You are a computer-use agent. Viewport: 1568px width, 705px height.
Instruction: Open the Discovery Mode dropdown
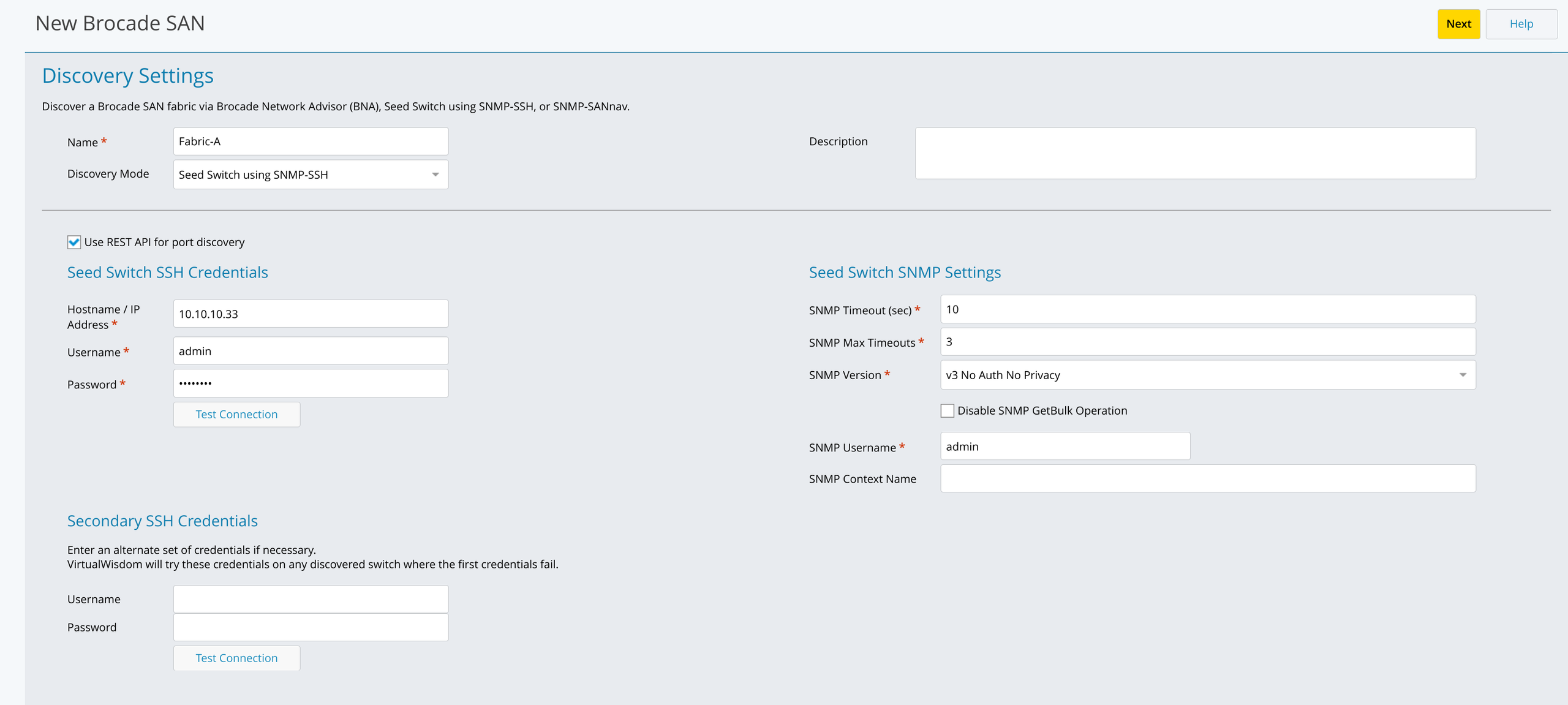pos(311,175)
